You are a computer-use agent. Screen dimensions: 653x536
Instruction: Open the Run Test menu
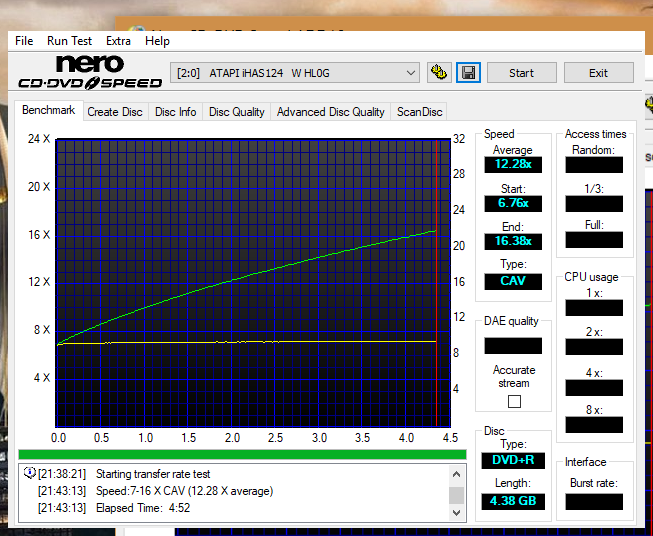pos(69,41)
